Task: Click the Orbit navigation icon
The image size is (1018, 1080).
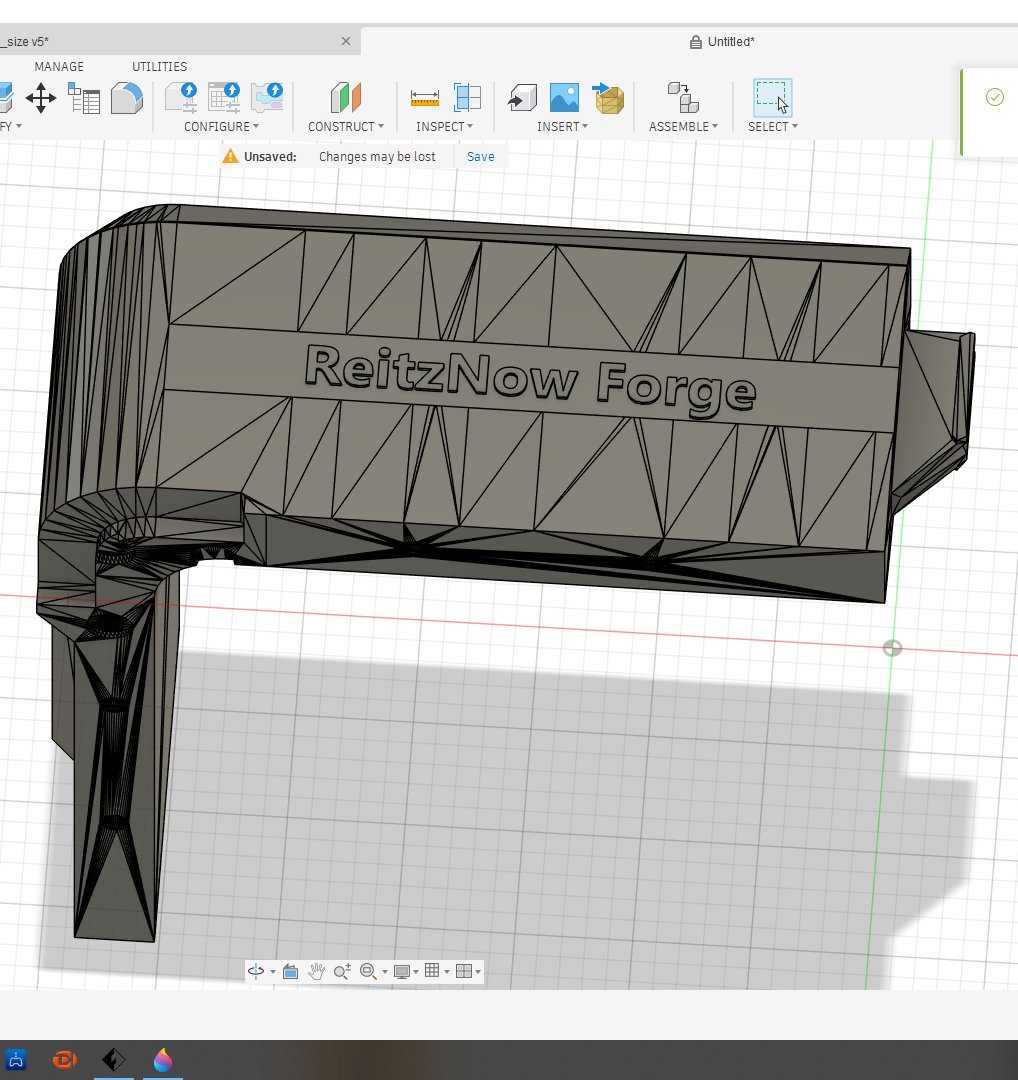Action: tap(256, 971)
